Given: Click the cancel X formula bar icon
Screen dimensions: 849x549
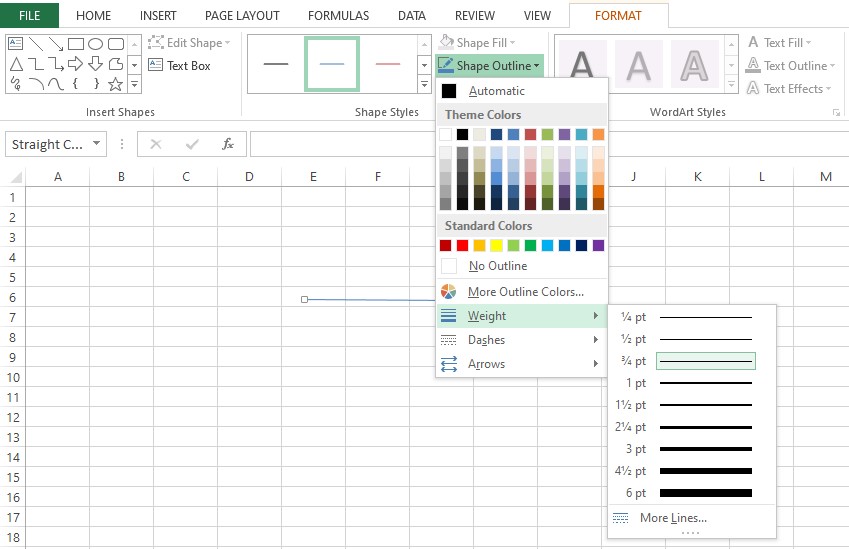Looking at the screenshot, I should tap(156, 144).
